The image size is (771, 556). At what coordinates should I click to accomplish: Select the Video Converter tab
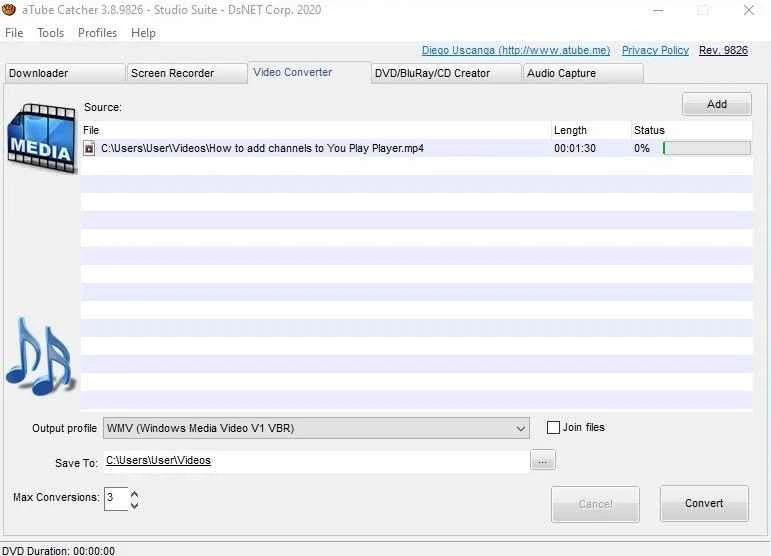[x=309, y=72]
